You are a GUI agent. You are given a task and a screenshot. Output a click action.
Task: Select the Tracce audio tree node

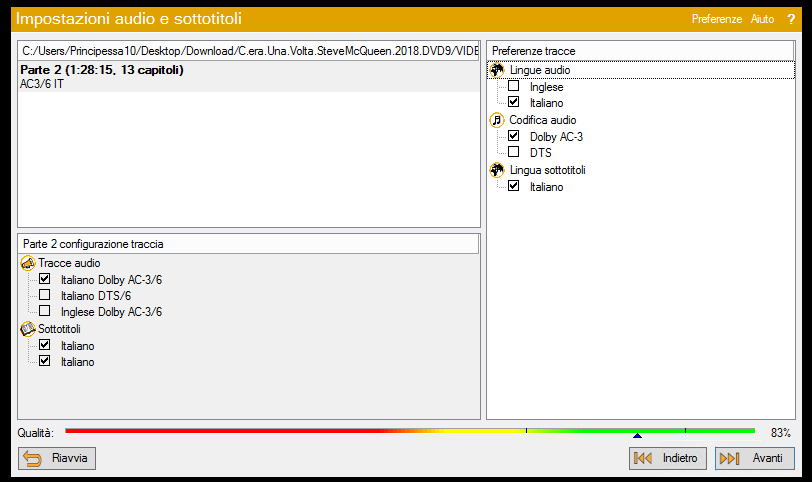(69, 263)
